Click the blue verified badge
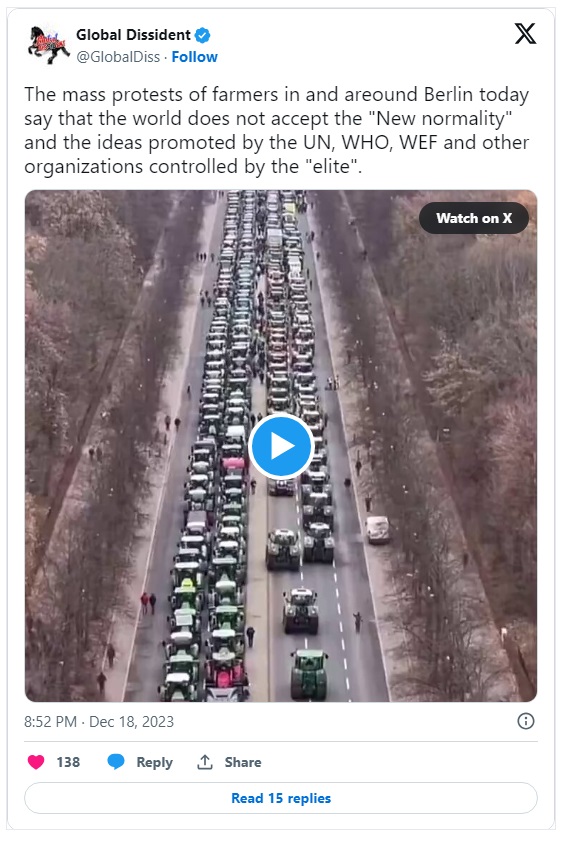This screenshot has height=841, width=563. pyautogui.click(x=203, y=35)
